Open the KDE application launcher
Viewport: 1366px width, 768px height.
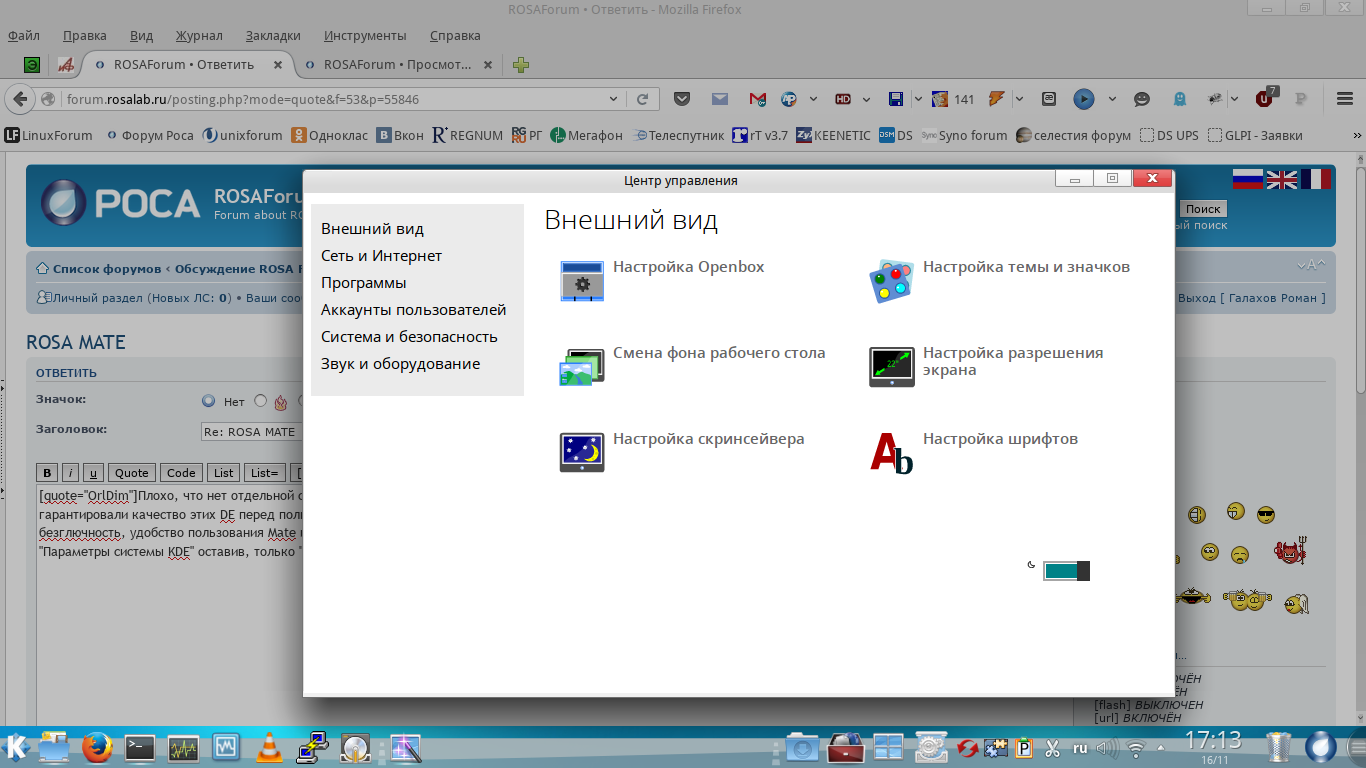[16, 747]
